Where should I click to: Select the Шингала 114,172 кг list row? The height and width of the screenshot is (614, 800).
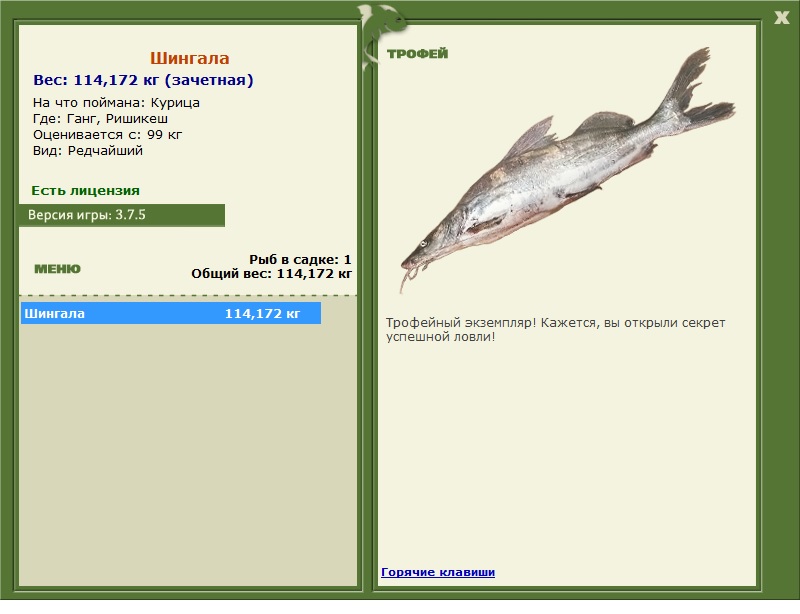[x=171, y=313]
